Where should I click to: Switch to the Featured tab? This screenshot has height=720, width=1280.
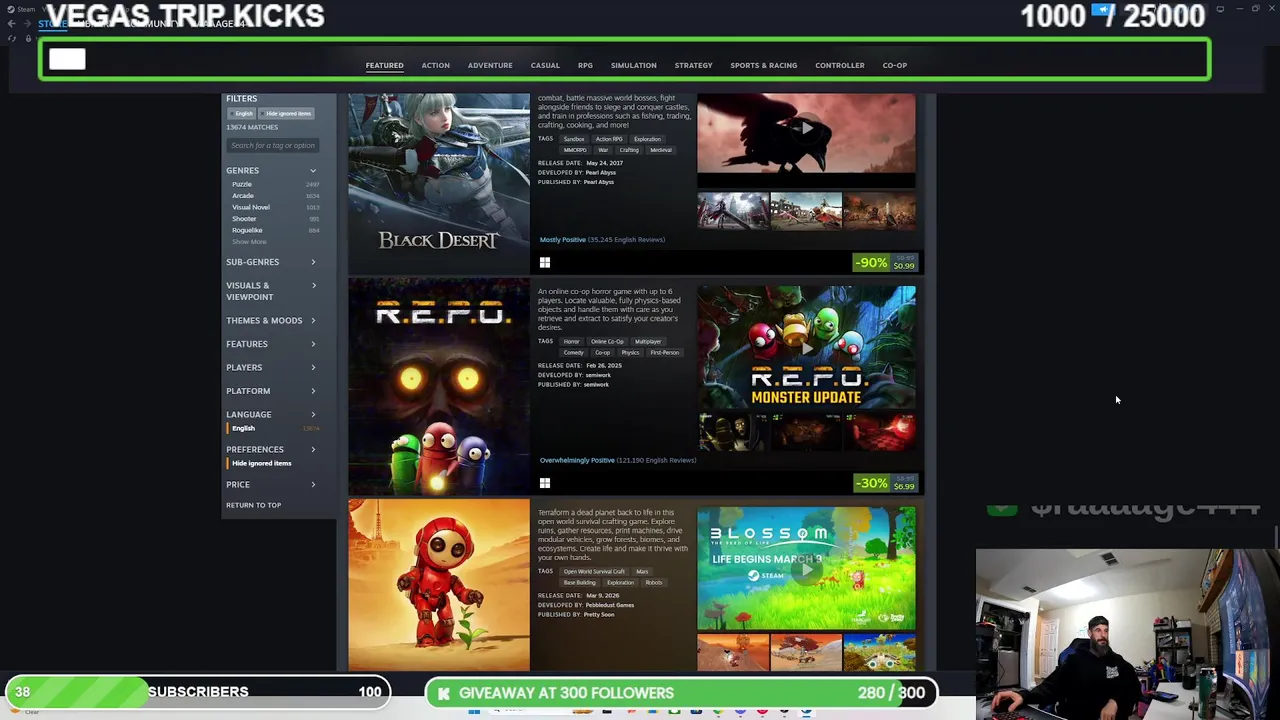(x=384, y=66)
